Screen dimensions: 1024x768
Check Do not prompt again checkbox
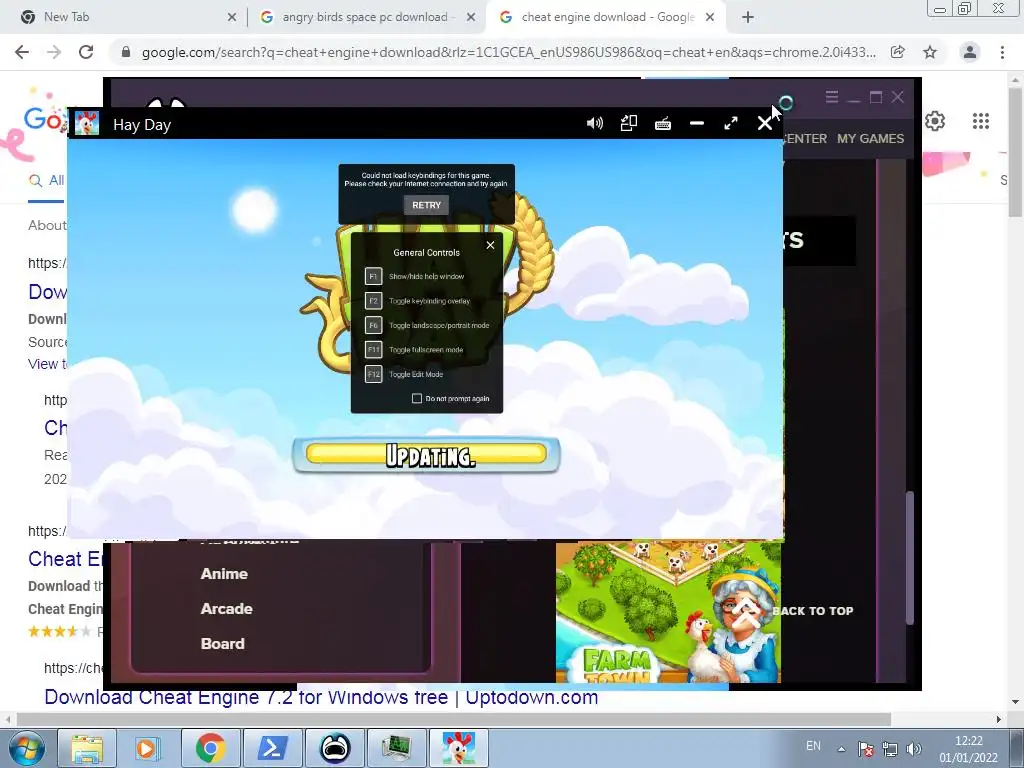click(x=417, y=398)
